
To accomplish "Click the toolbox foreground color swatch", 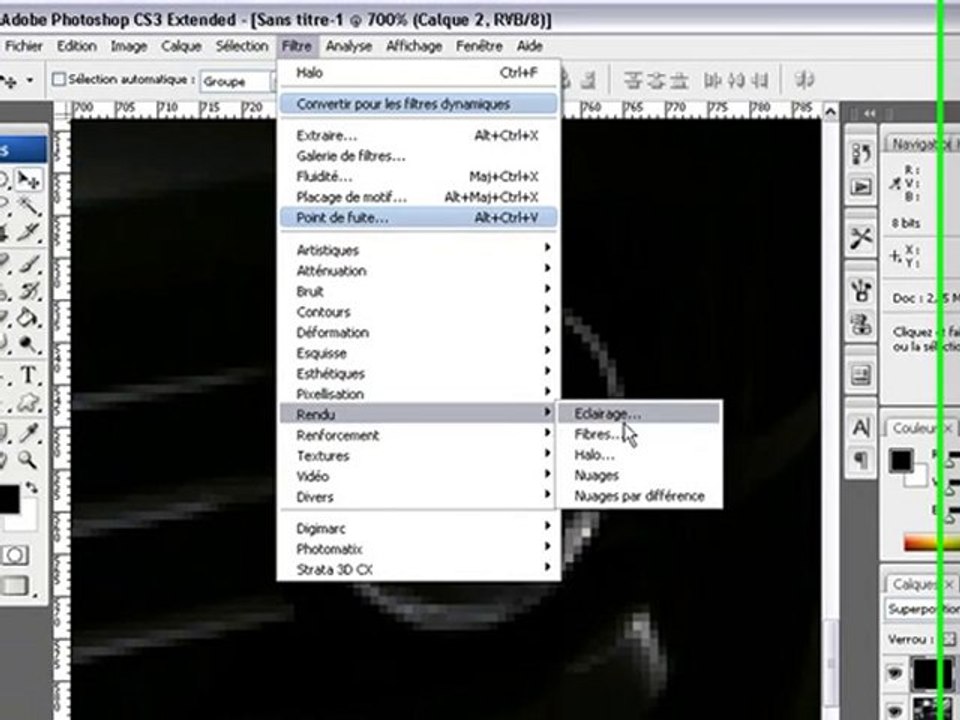I will 9,500.
